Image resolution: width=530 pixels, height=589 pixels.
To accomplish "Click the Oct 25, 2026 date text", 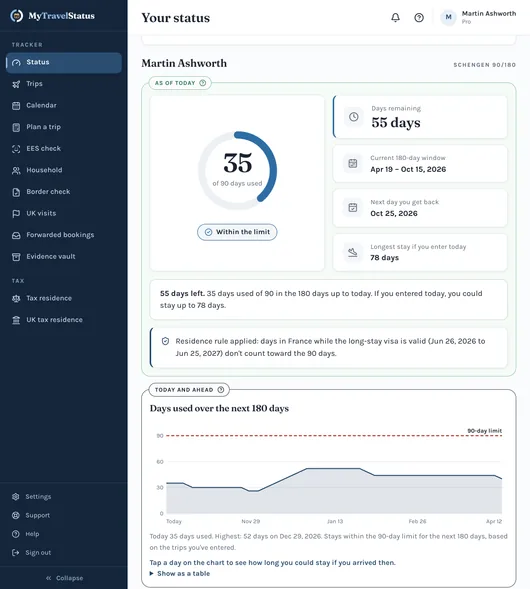I will [394, 213].
